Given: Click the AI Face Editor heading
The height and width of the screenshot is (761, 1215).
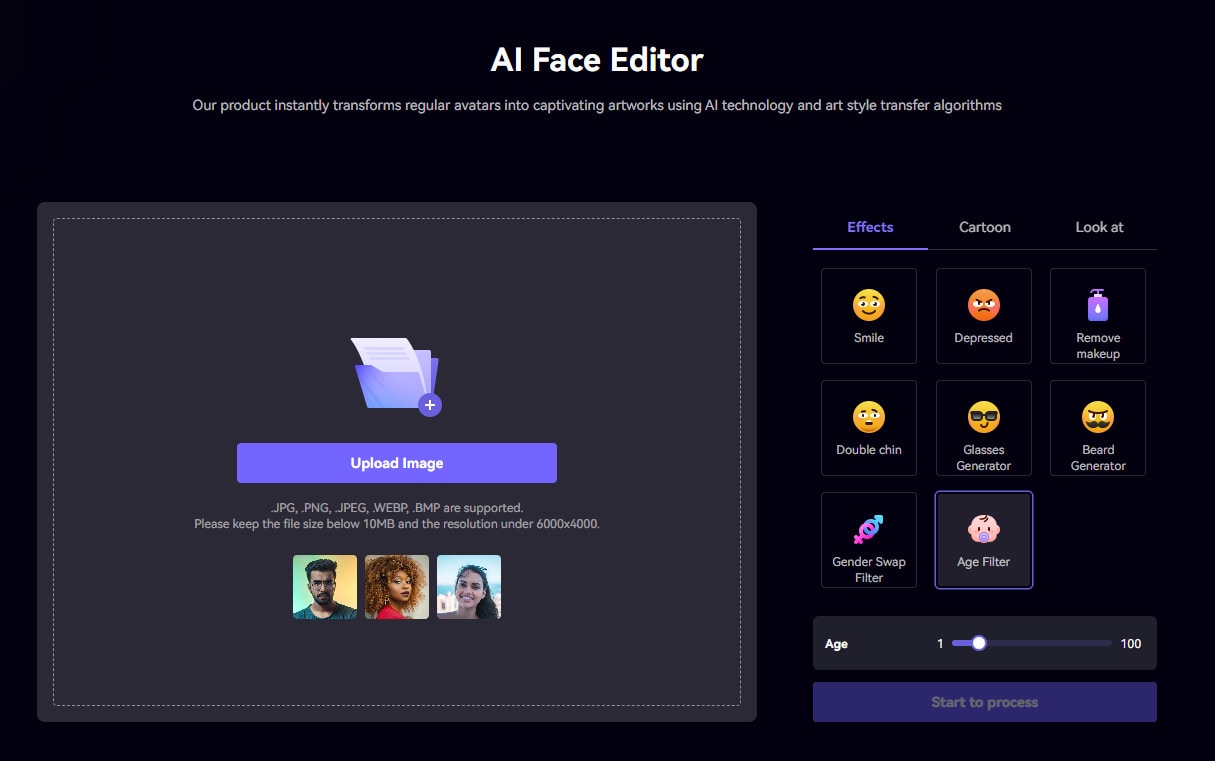Looking at the screenshot, I should pos(597,60).
